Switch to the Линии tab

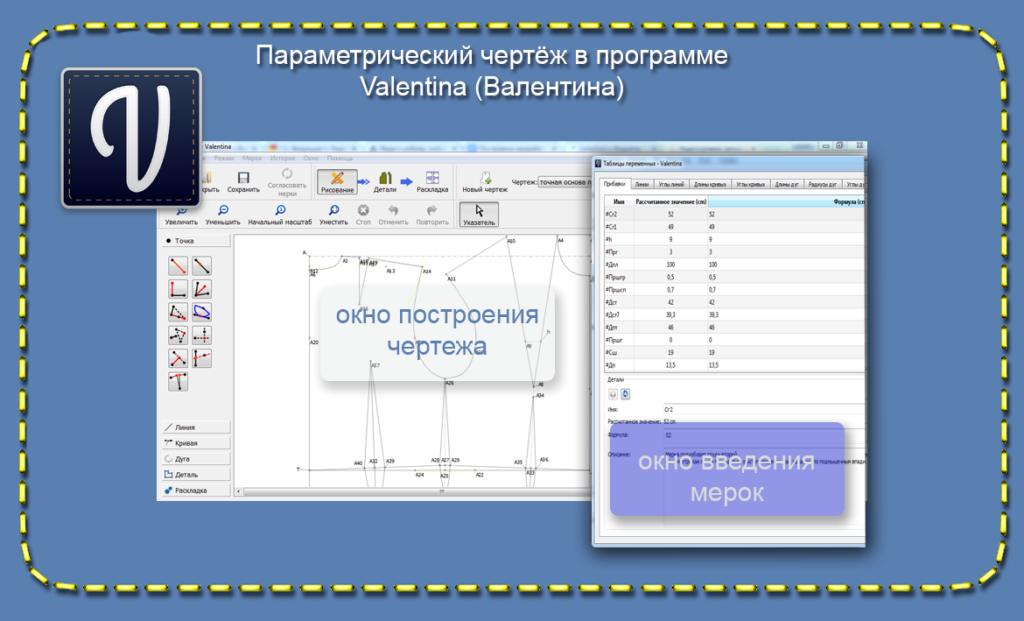(642, 184)
